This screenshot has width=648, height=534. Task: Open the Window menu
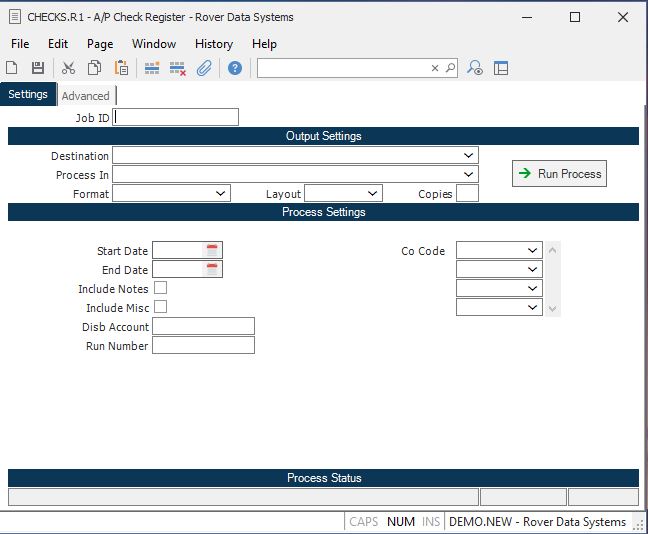coord(154,44)
